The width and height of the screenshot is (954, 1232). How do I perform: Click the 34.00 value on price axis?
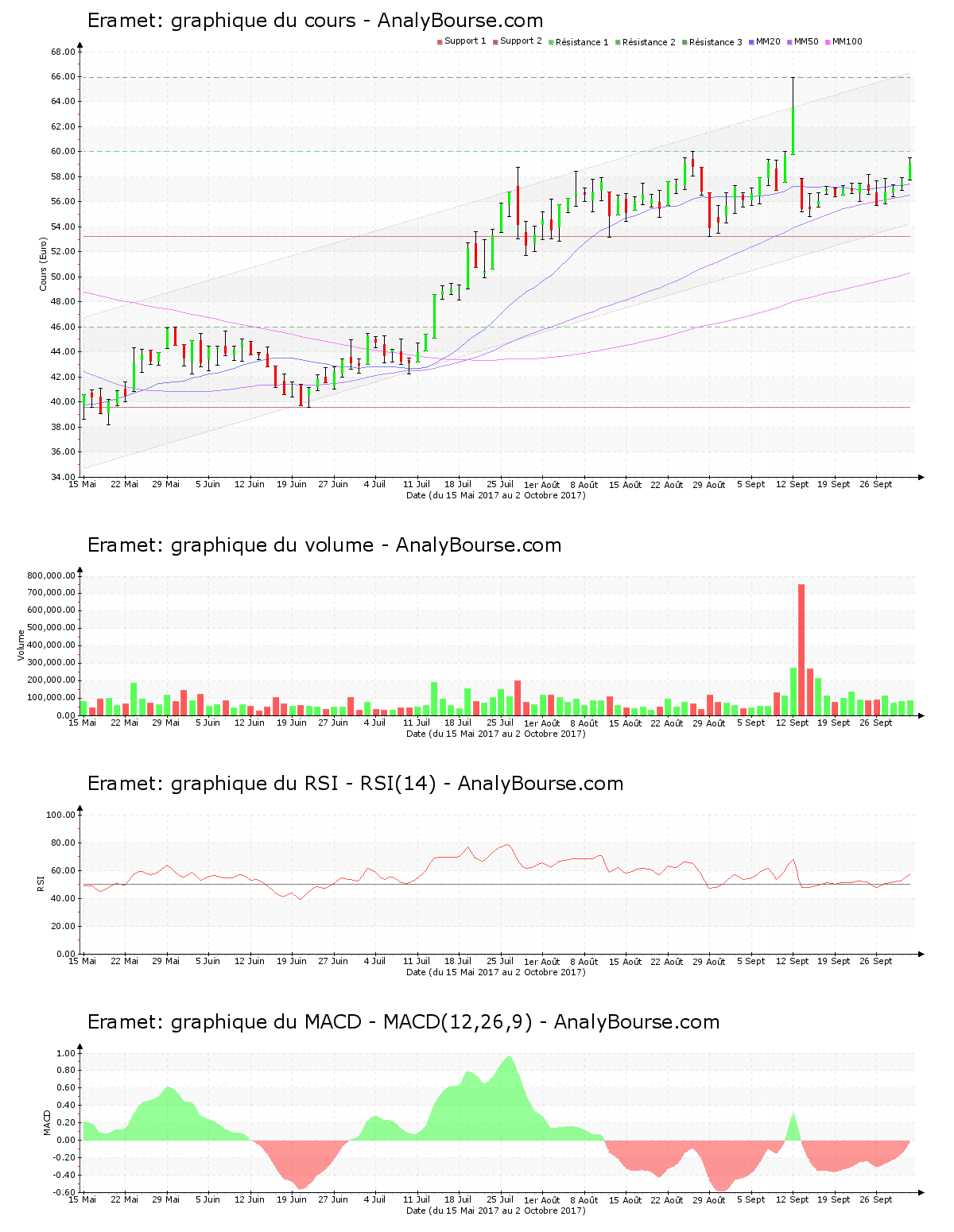pos(63,478)
